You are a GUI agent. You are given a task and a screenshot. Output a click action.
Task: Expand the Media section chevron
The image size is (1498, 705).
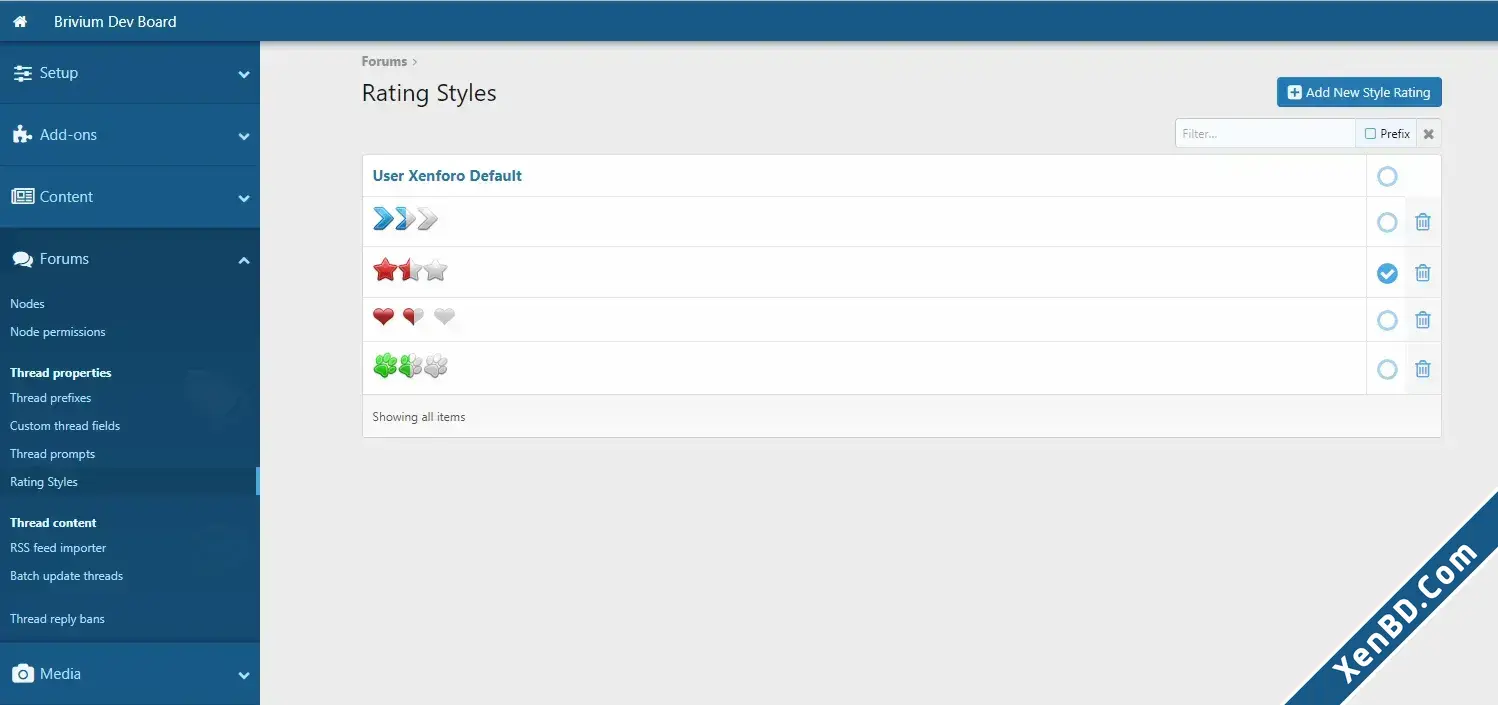(244, 675)
